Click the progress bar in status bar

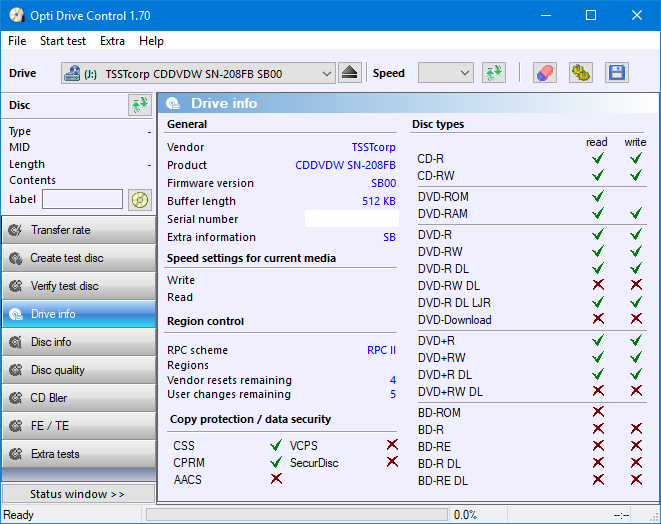tap(297, 515)
